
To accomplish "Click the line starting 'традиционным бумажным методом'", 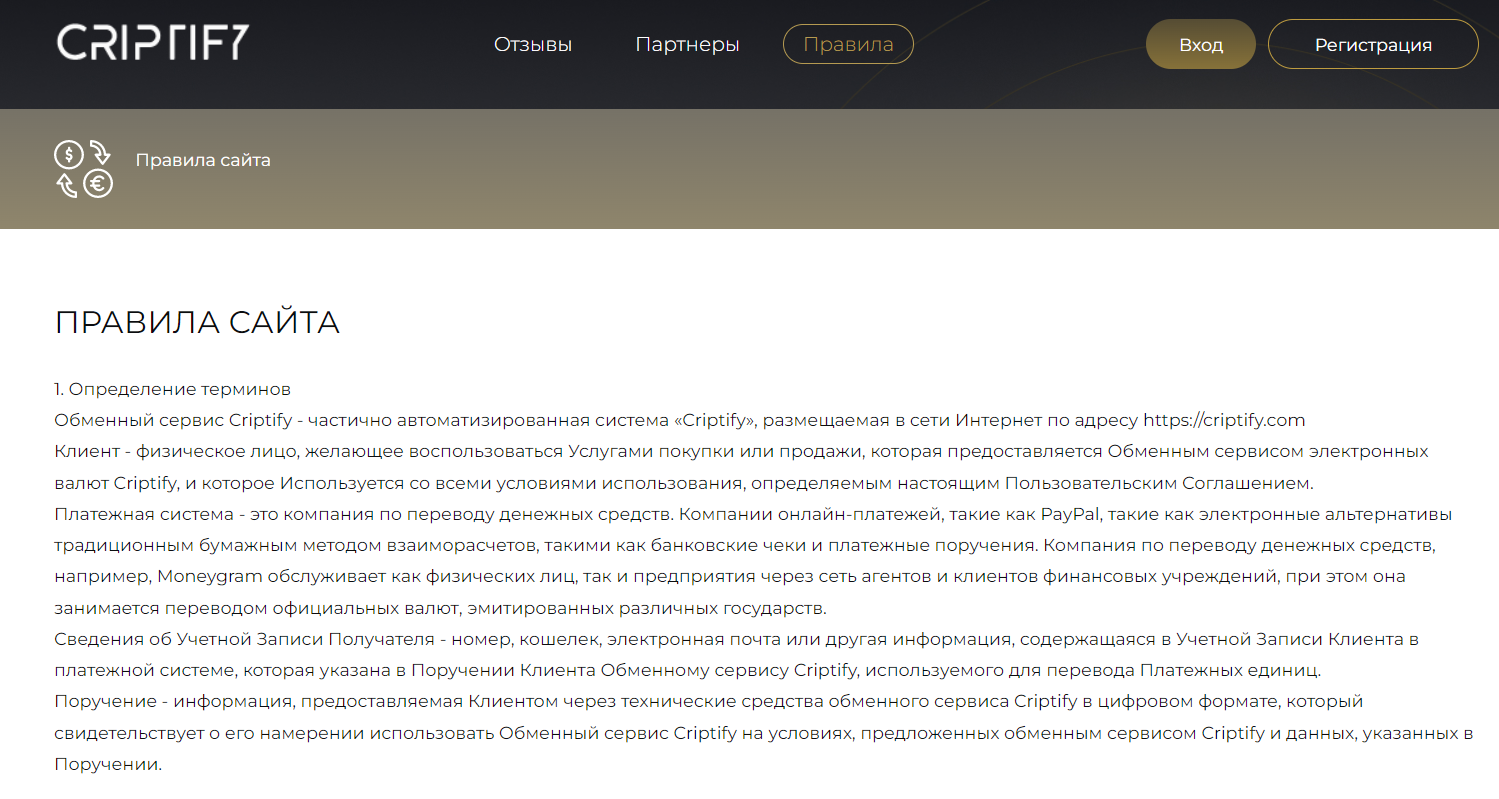I will click(746, 545).
